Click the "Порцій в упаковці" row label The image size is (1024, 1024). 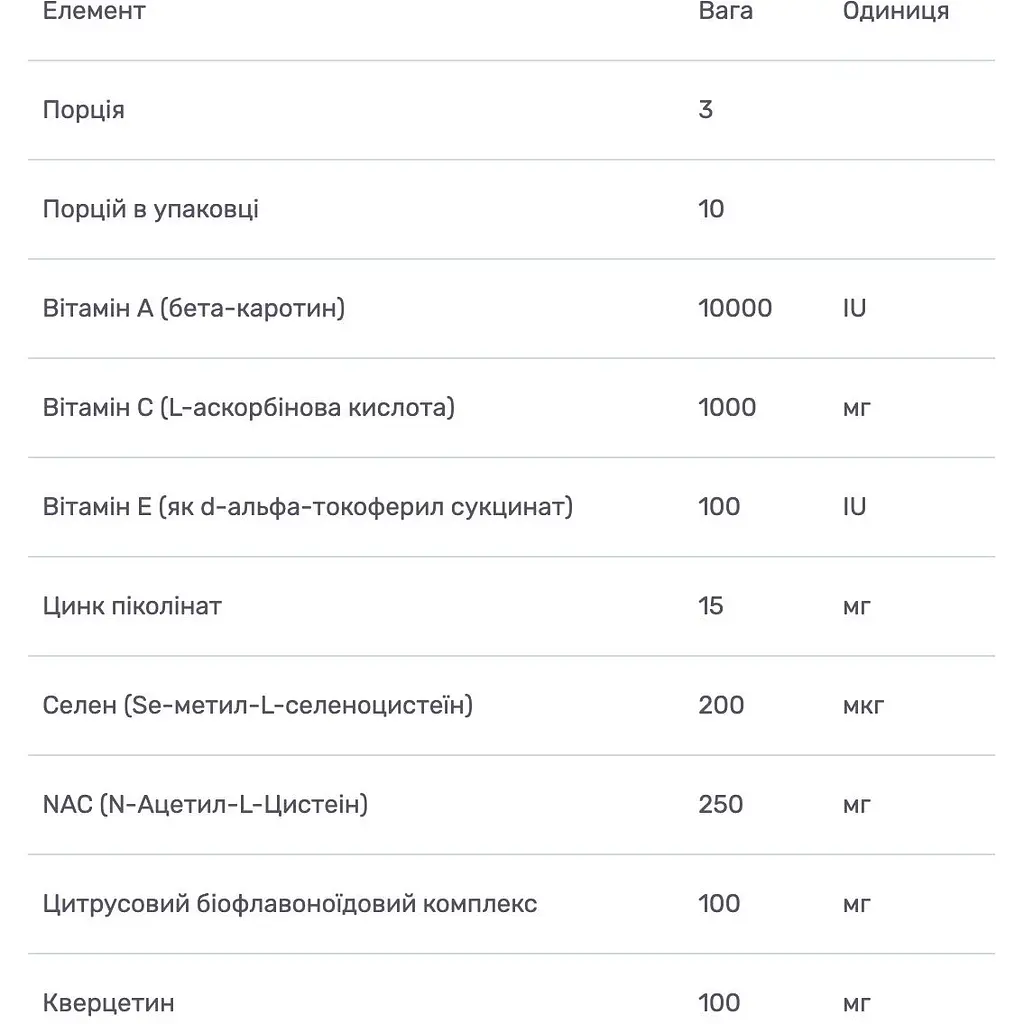(151, 209)
